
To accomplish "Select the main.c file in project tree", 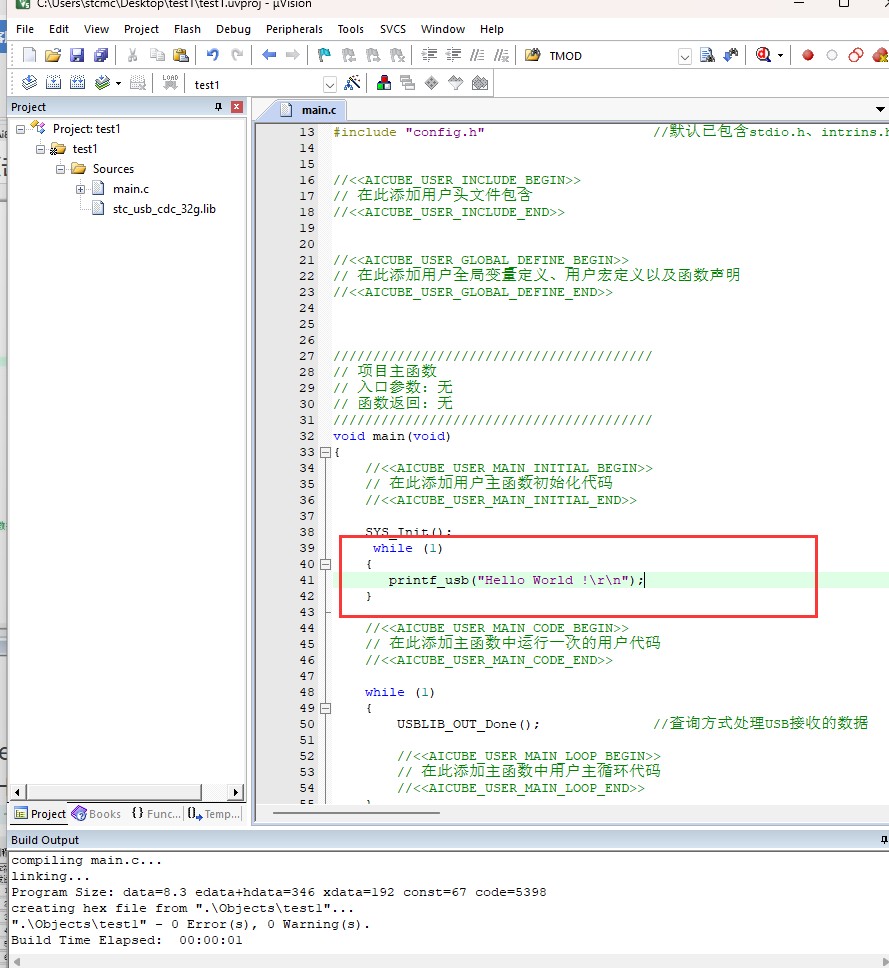I will (x=130, y=190).
